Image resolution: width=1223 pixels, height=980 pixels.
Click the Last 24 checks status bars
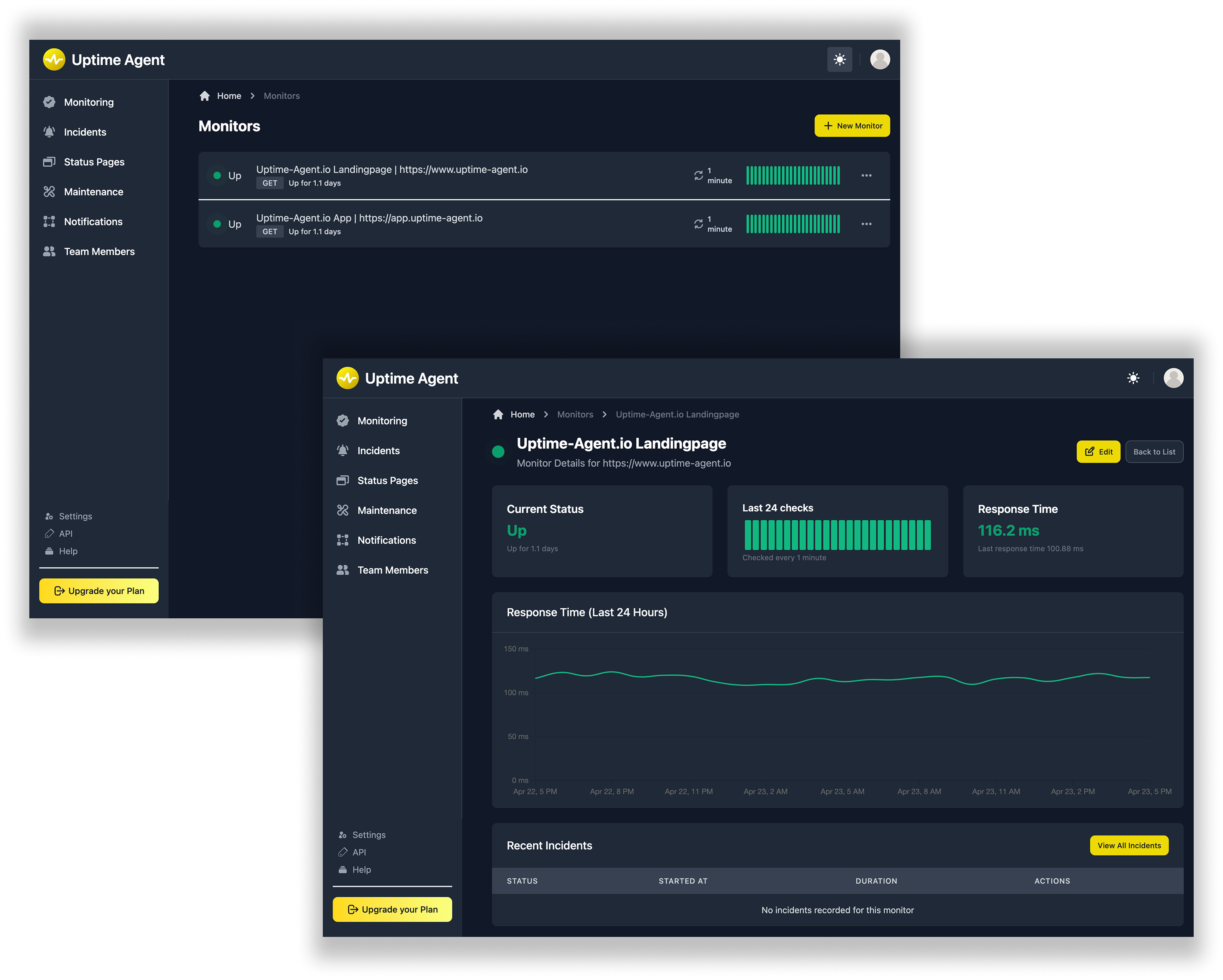coord(837,535)
